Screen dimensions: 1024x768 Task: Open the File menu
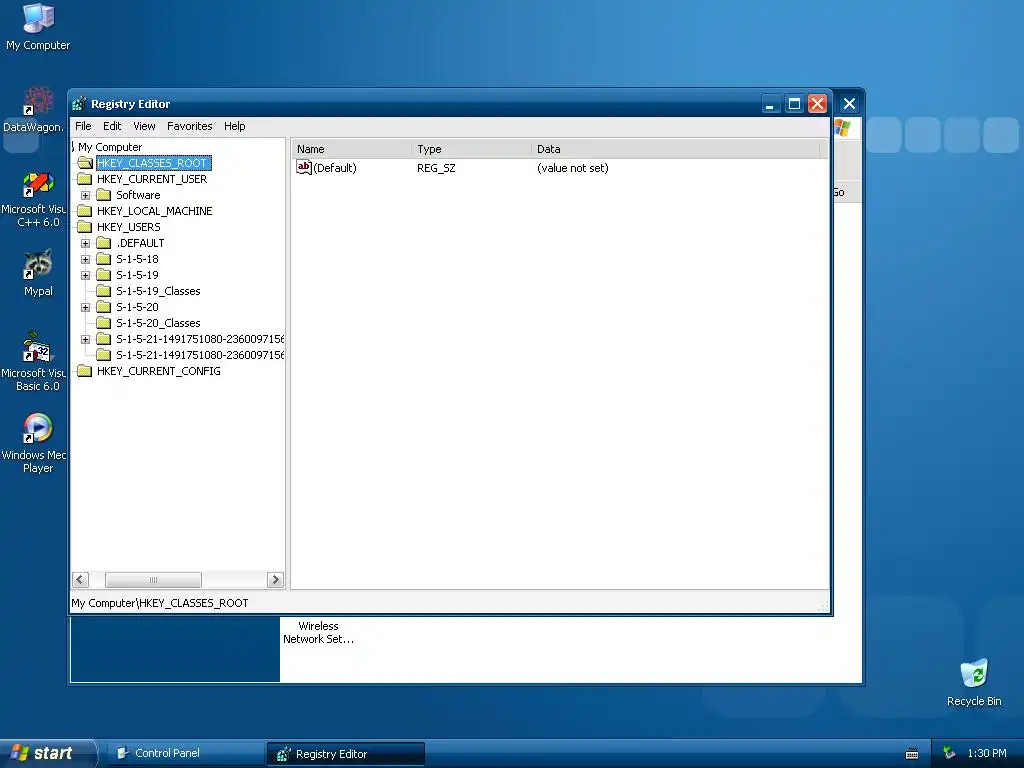(x=83, y=126)
